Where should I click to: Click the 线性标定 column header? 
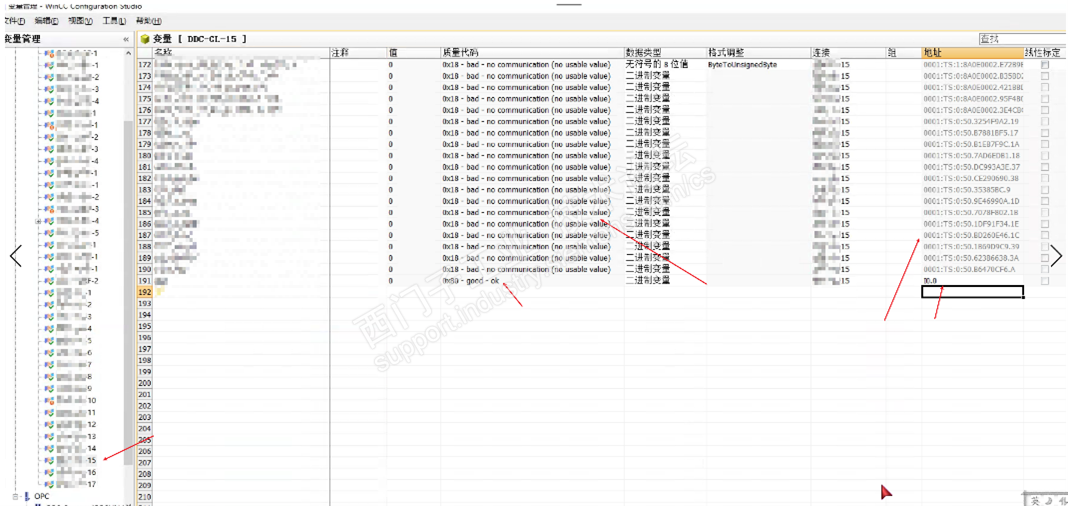pos(1045,52)
